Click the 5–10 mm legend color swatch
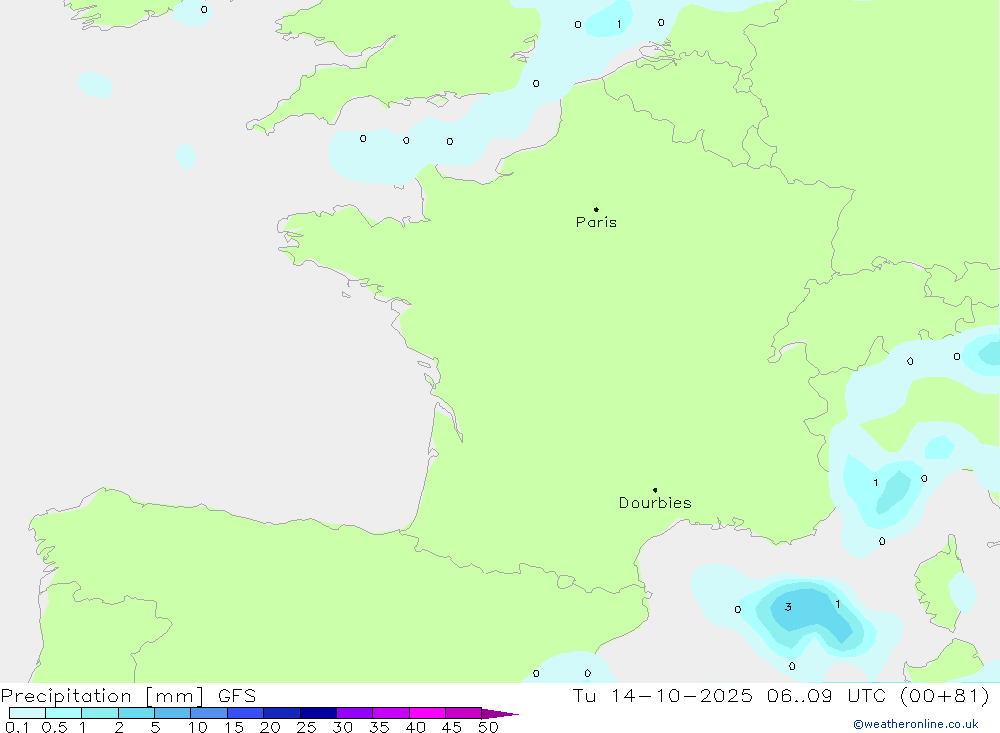The image size is (1000, 733). coord(173,713)
